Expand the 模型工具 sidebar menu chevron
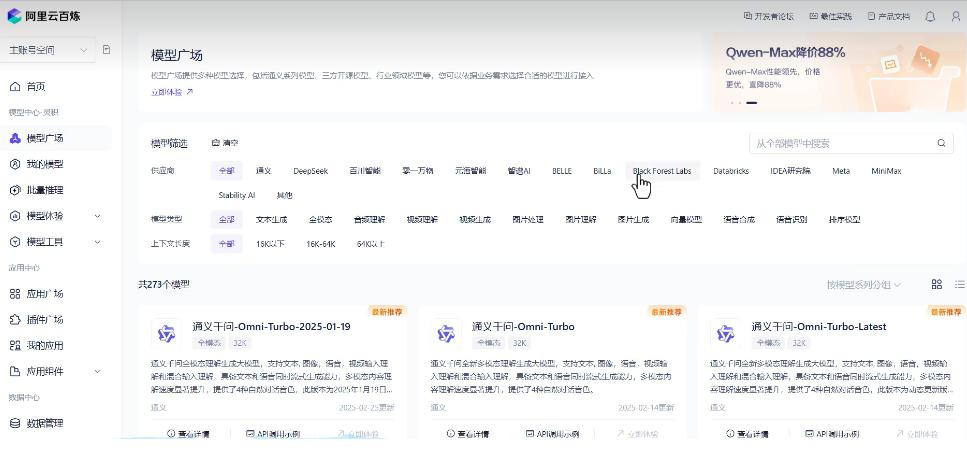Screen dimensions: 967x461 pyautogui.click(x=97, y=242)
